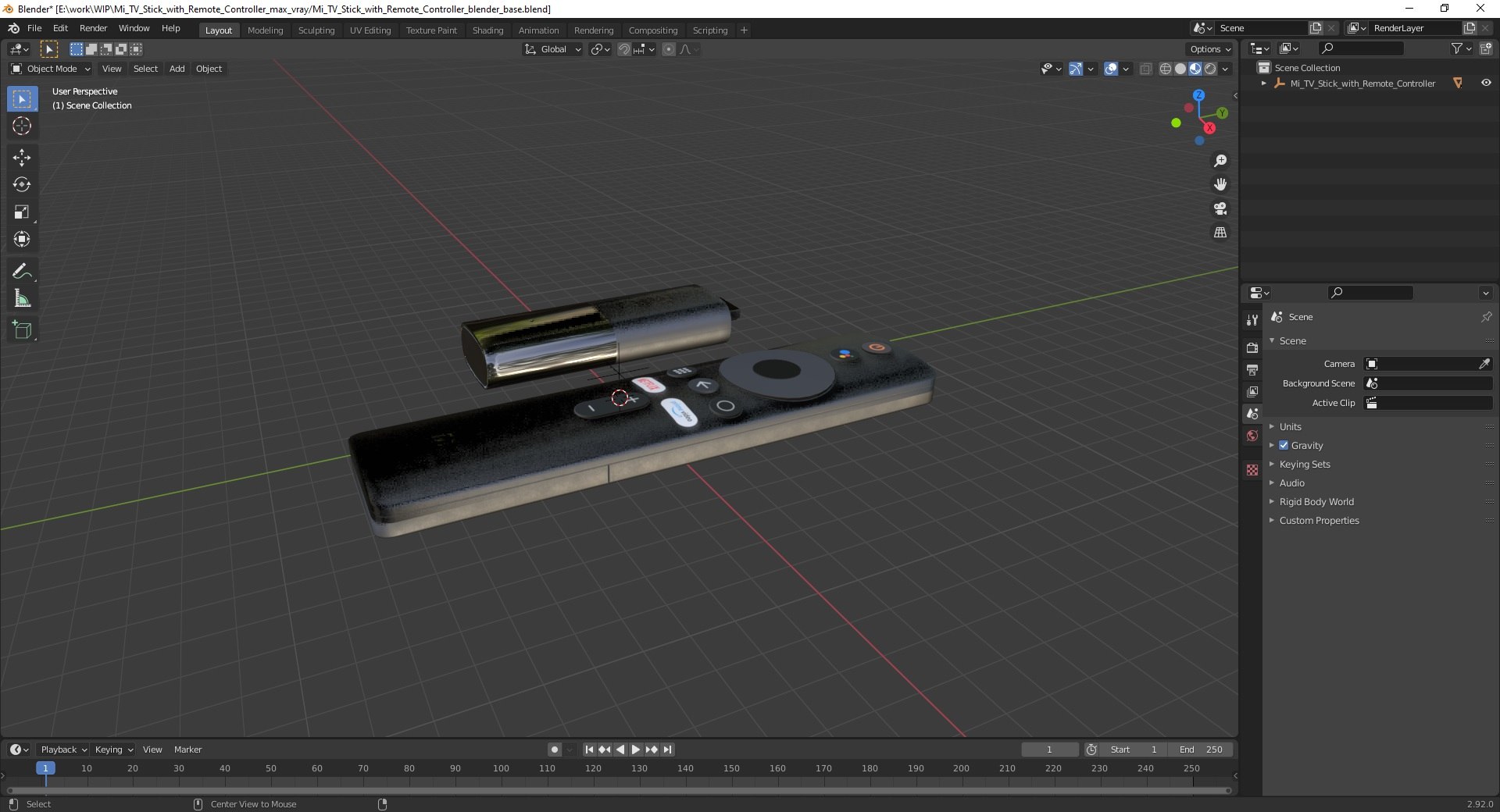Open the Object Mode dropdown

click(x=51, y=69)
